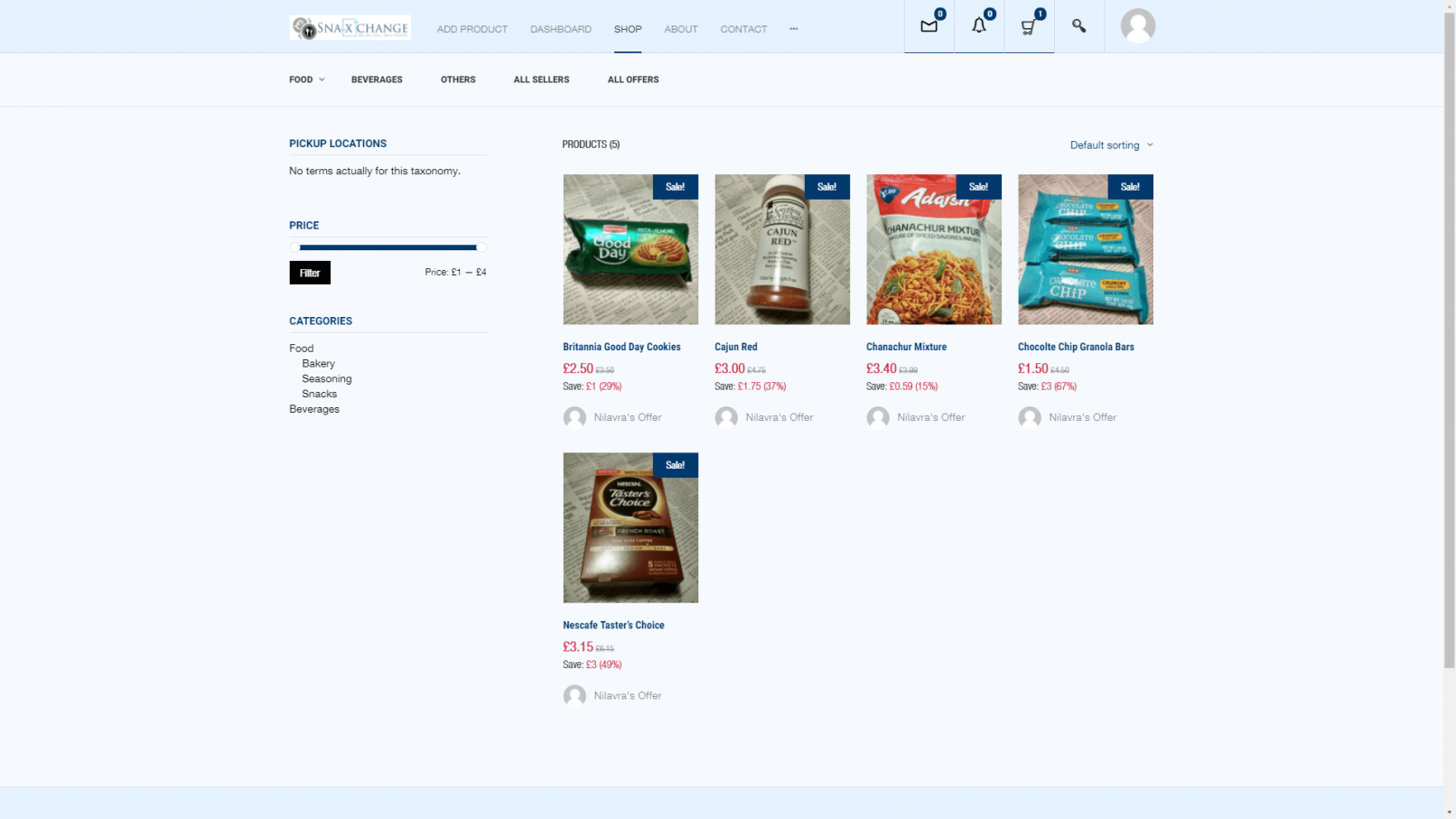Select the All Sellers tab
Screen dimensions: 1456x819
[x=541, y=79]
